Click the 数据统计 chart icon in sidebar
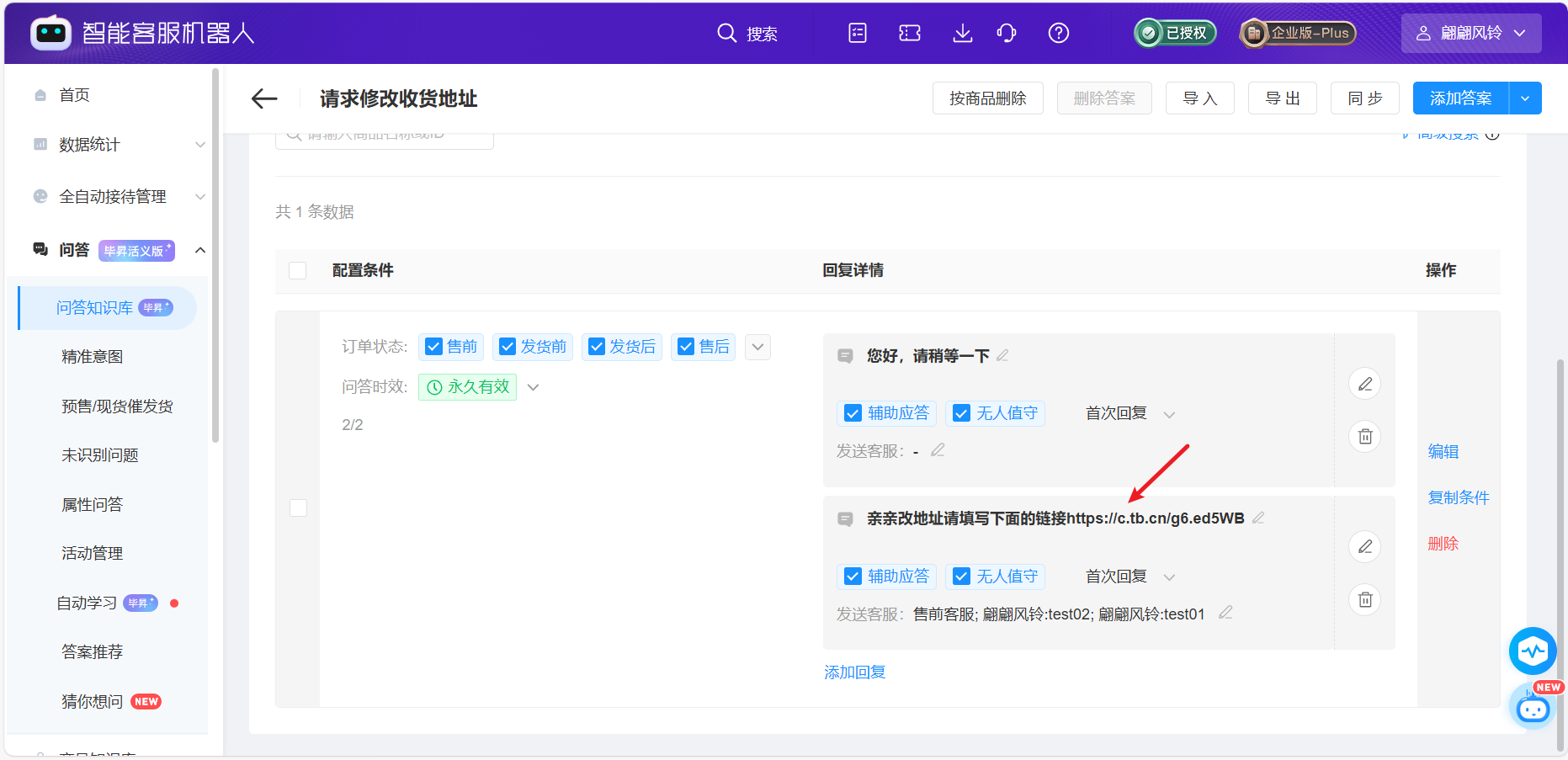 pos(40,144)
